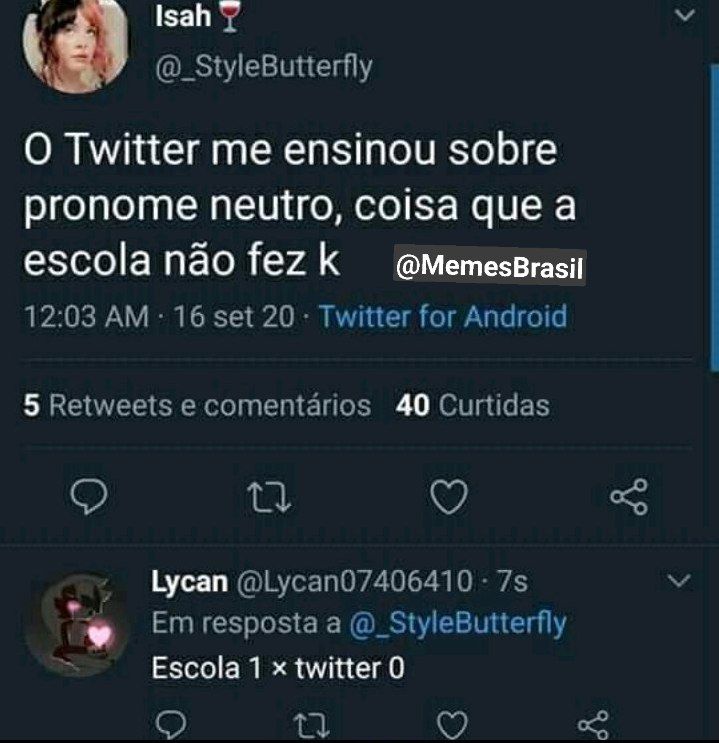Reply to Lycan's comment

pos(171,725)
